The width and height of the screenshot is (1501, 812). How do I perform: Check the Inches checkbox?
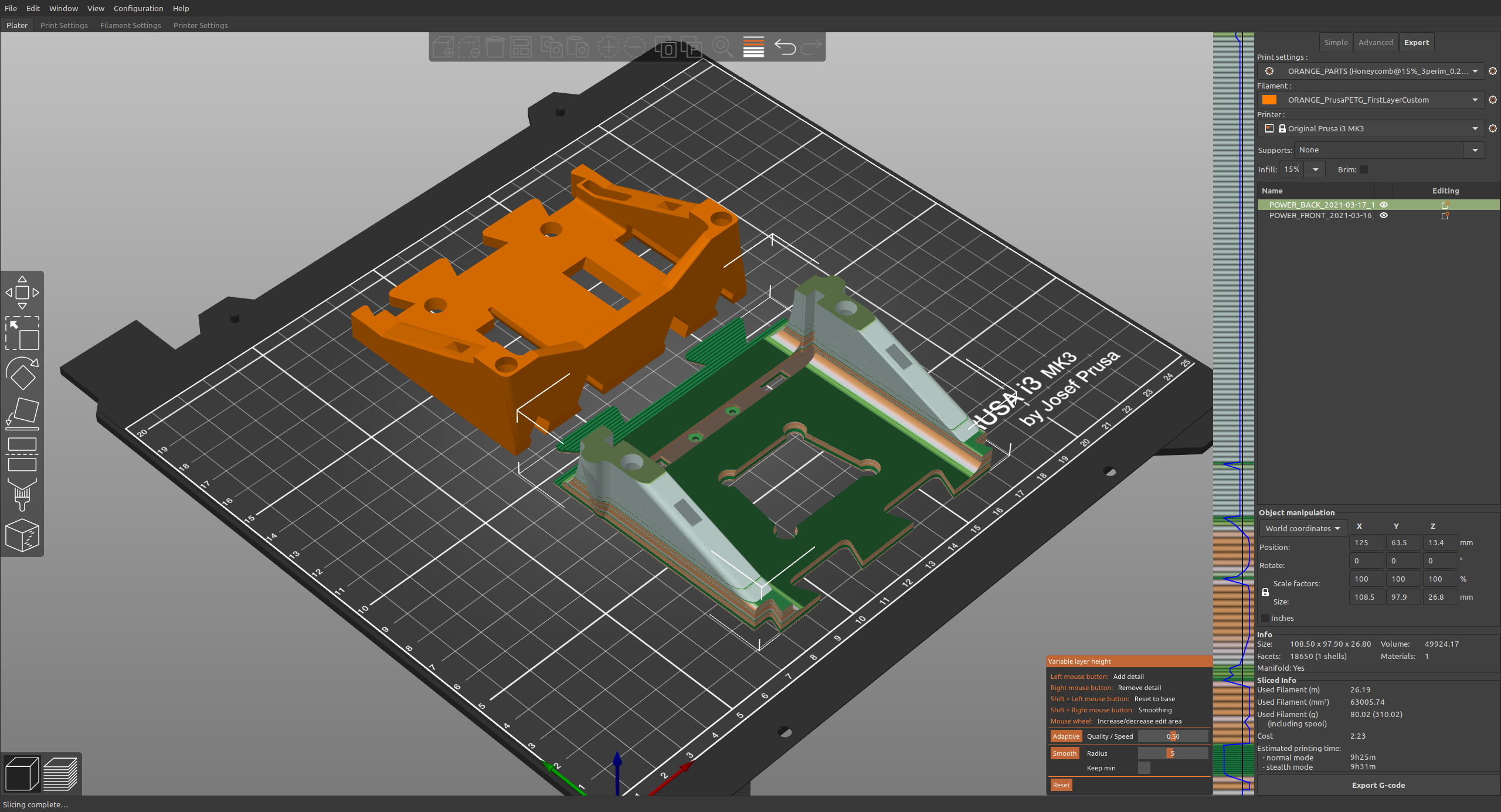tap(1265, 618)
